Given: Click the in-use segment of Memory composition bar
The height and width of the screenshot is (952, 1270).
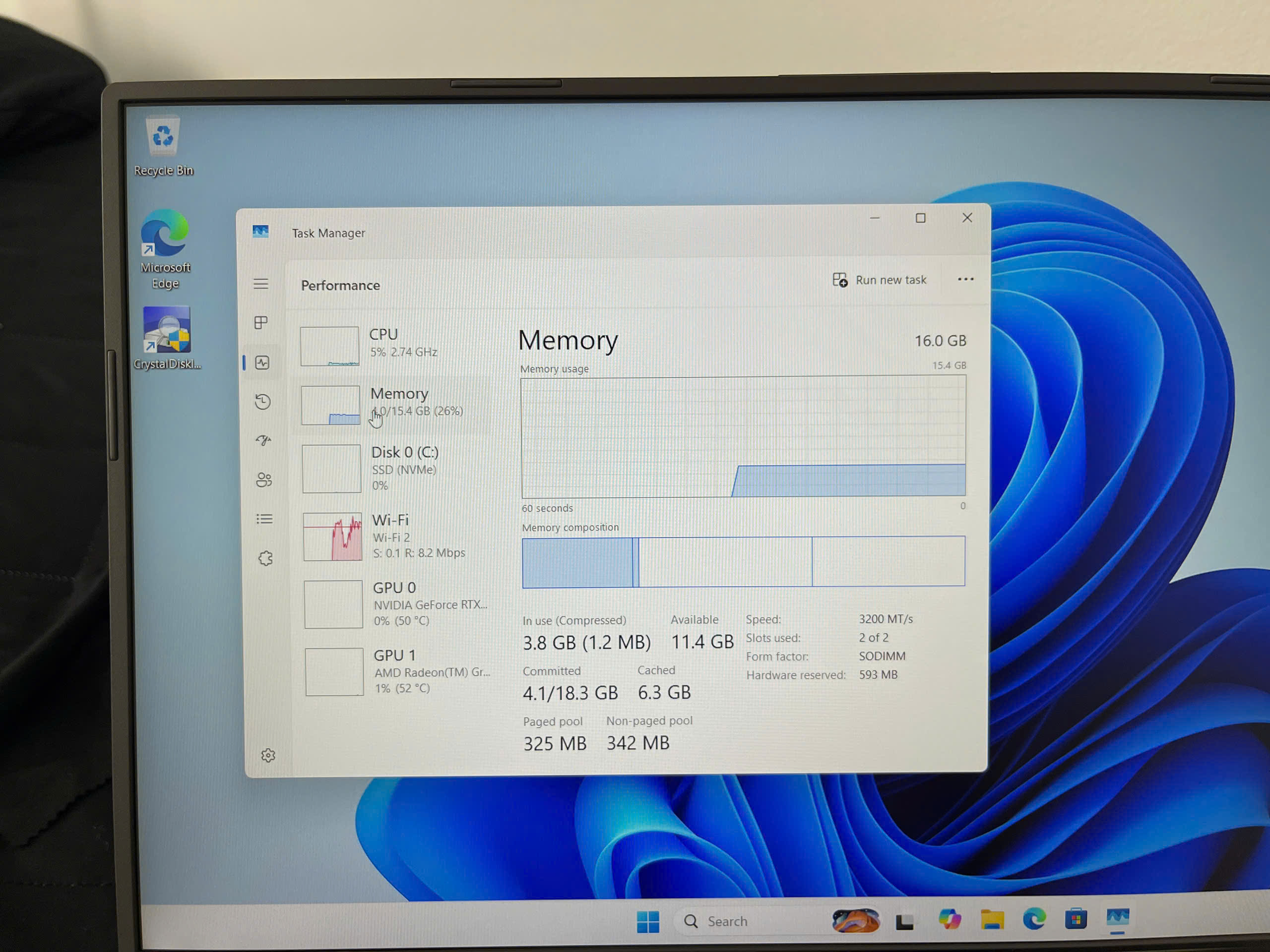Looking at the screenshot, I should coord(577,562).
